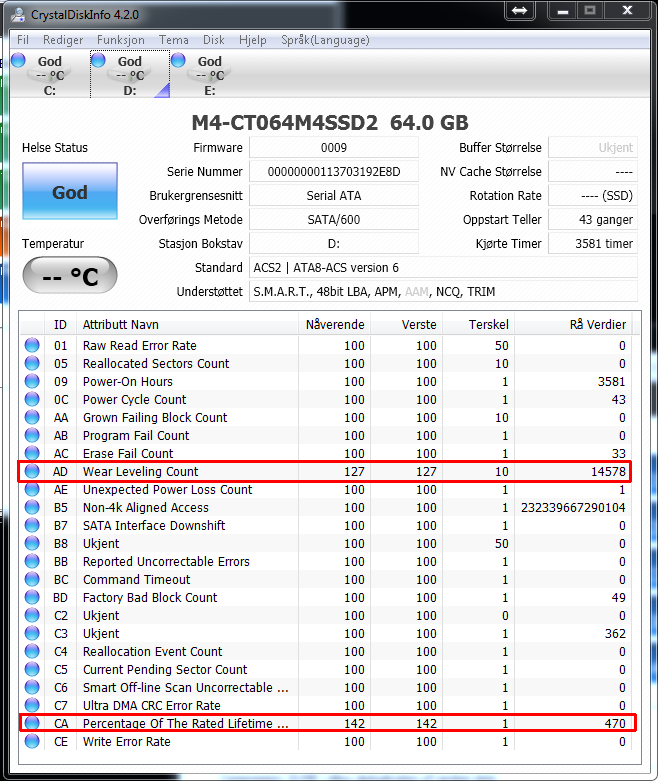
Task: Select the C: drive tab
Action: (50, 75)
